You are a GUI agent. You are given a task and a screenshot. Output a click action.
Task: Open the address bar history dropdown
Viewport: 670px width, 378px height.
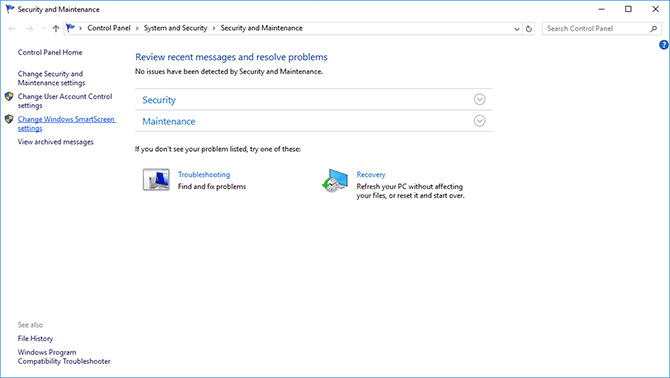(517, 29)
